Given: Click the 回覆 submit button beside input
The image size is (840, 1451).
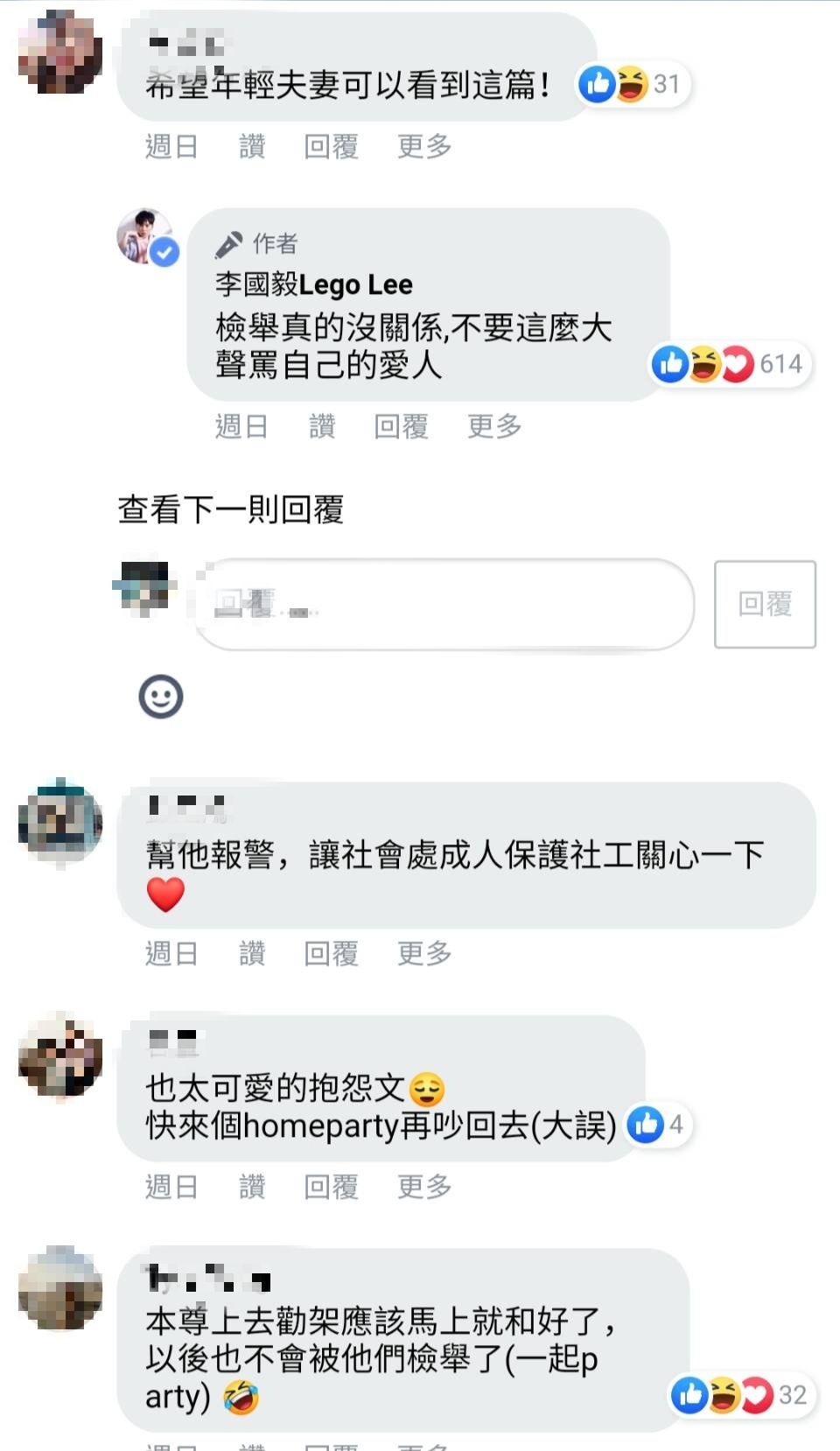Looking at the screenshot, I should [766, 604].
